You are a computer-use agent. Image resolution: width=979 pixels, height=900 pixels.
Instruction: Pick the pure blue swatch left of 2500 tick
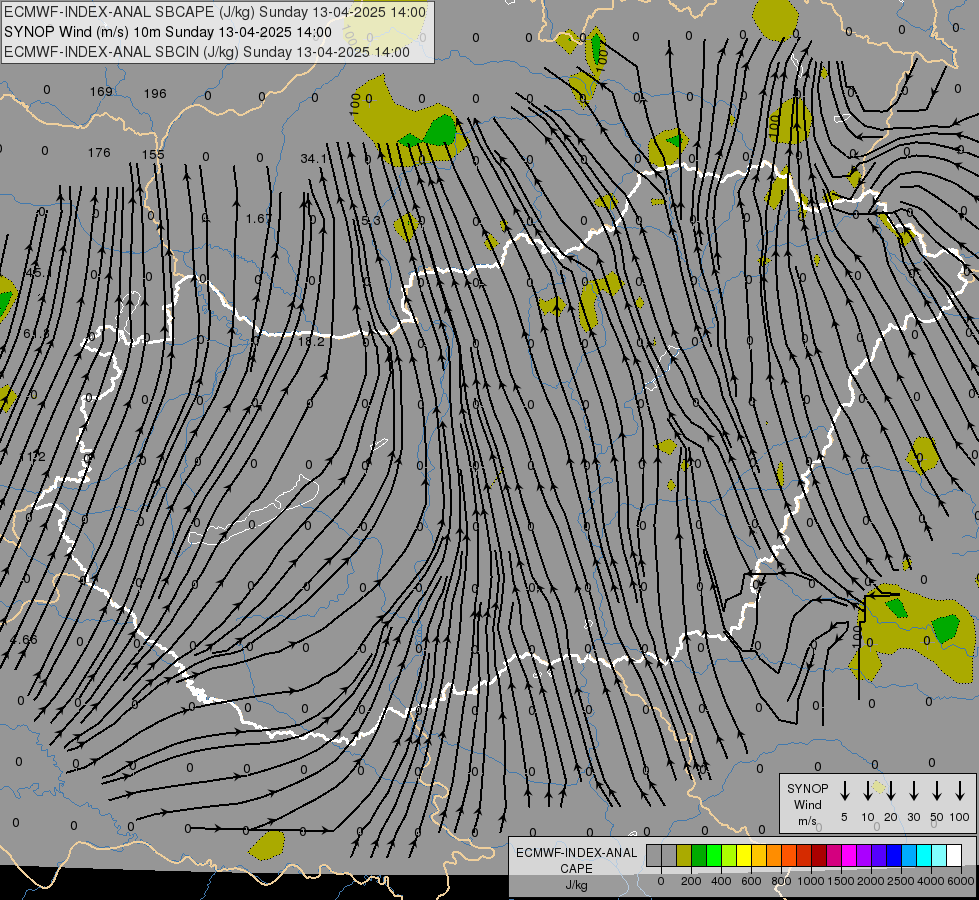(x=895, y=856)
